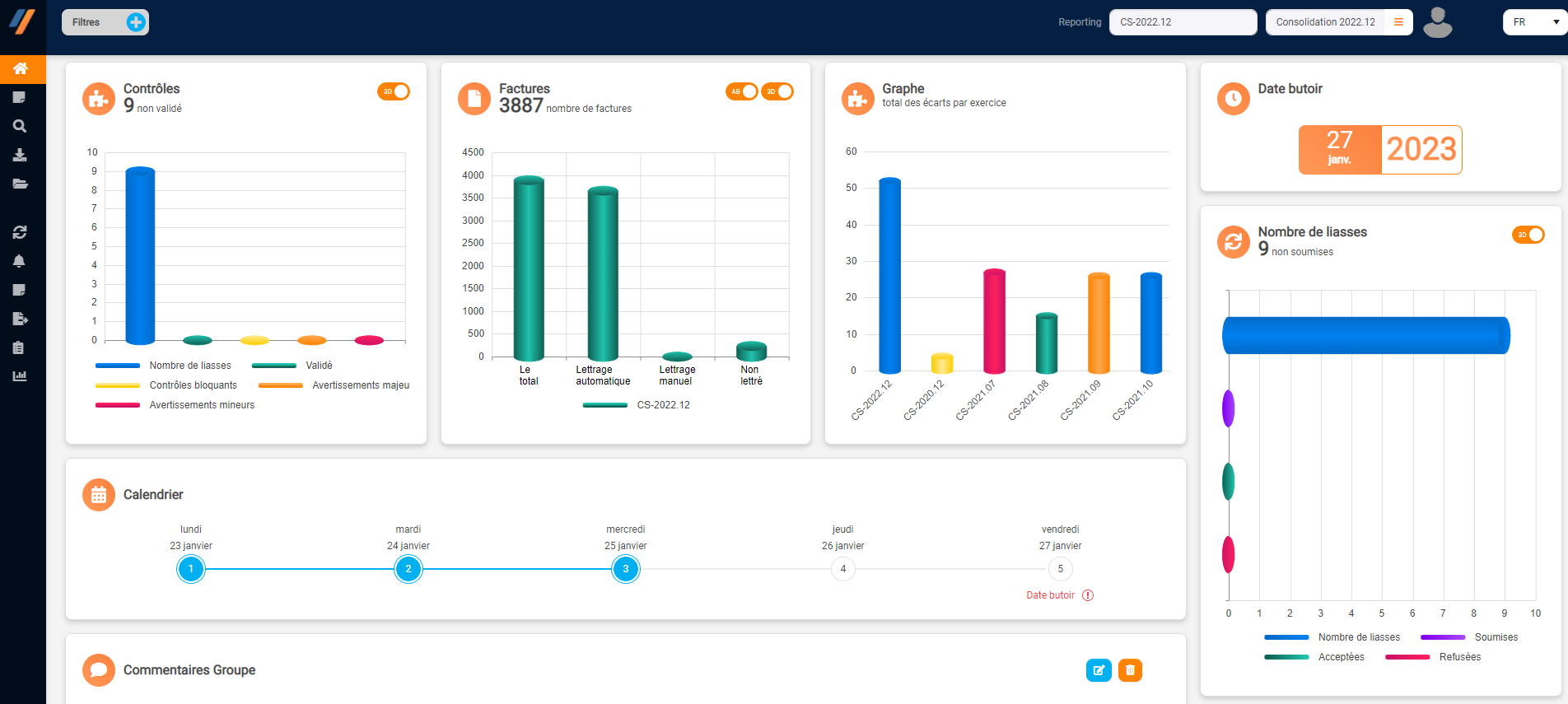Screen dimensions: 1568x704
Task: Open the folder icon in the sidebar
Action: (x=20, y=184)
